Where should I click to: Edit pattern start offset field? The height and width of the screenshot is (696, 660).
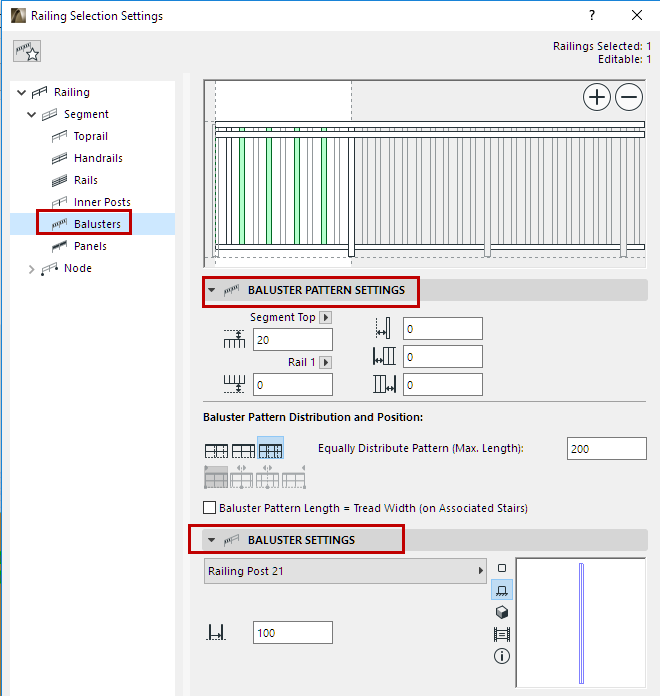click(443, 356)
